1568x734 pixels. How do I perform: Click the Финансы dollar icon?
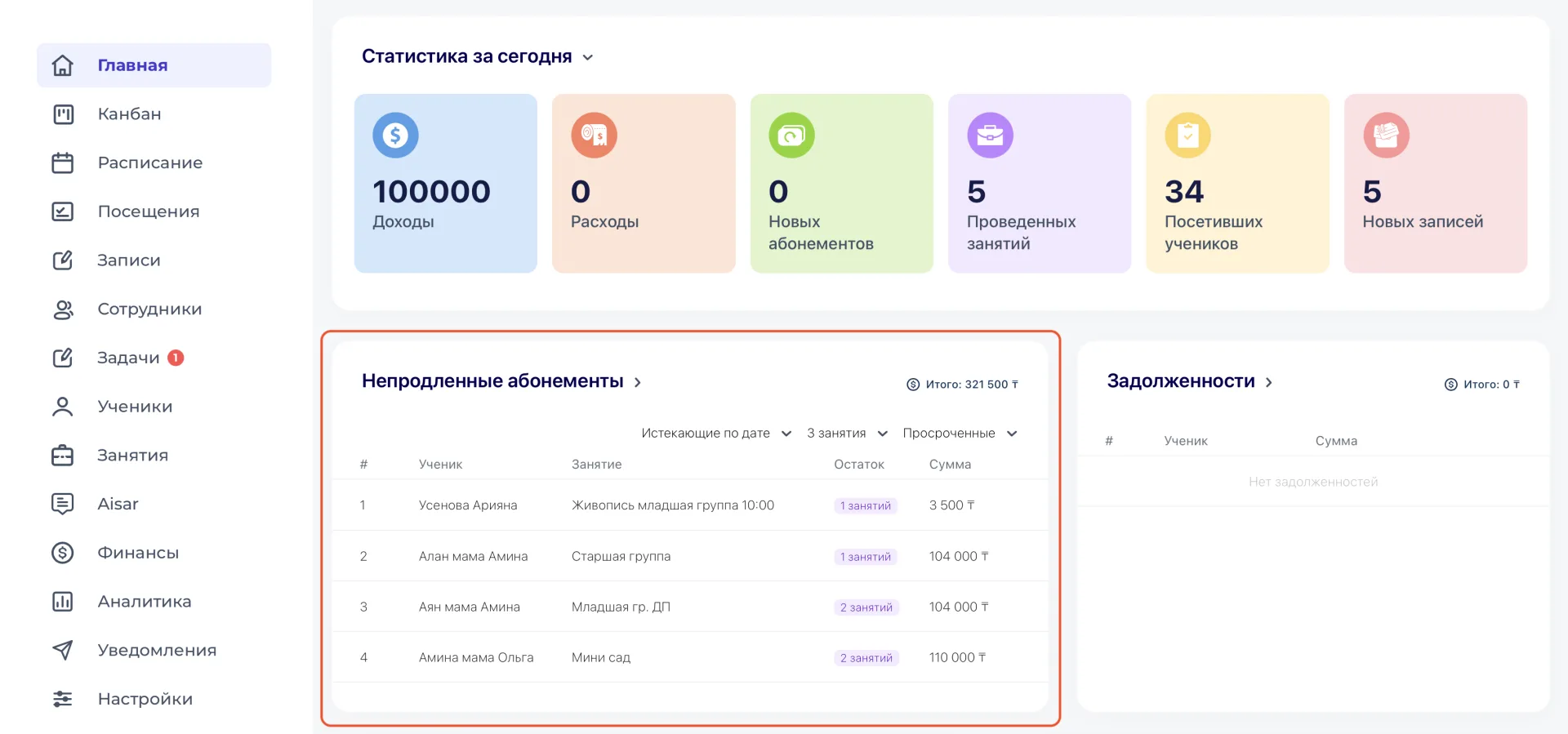[x=63, y=553]
